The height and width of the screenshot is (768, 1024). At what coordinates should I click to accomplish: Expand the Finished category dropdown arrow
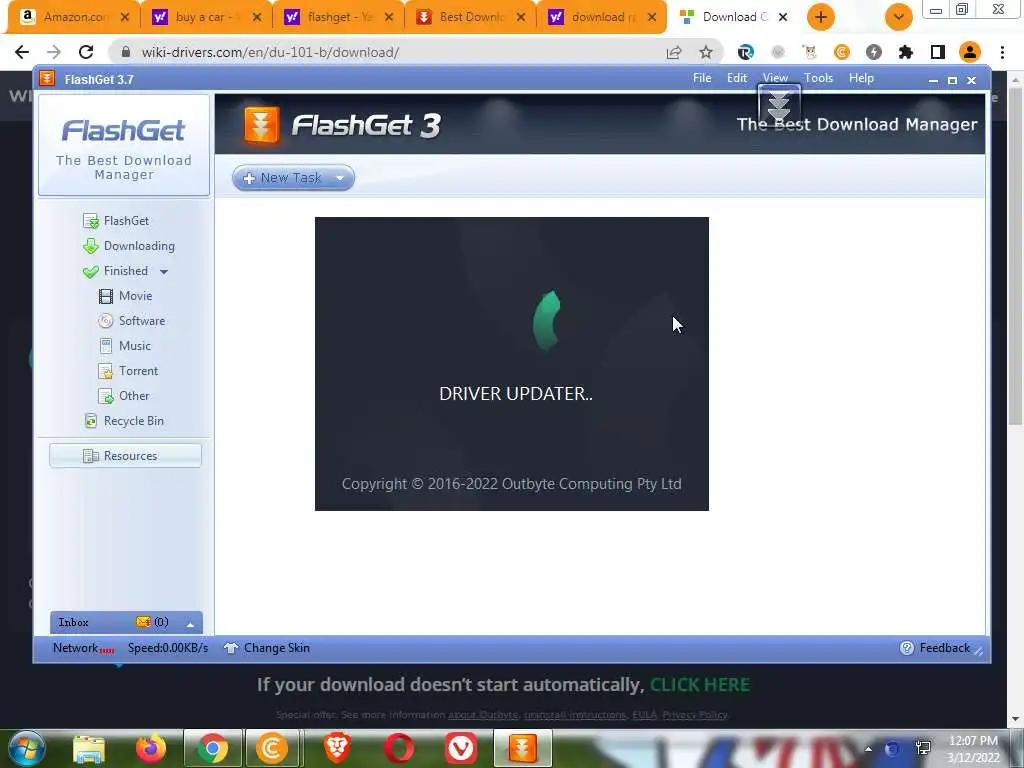(164, 272)
